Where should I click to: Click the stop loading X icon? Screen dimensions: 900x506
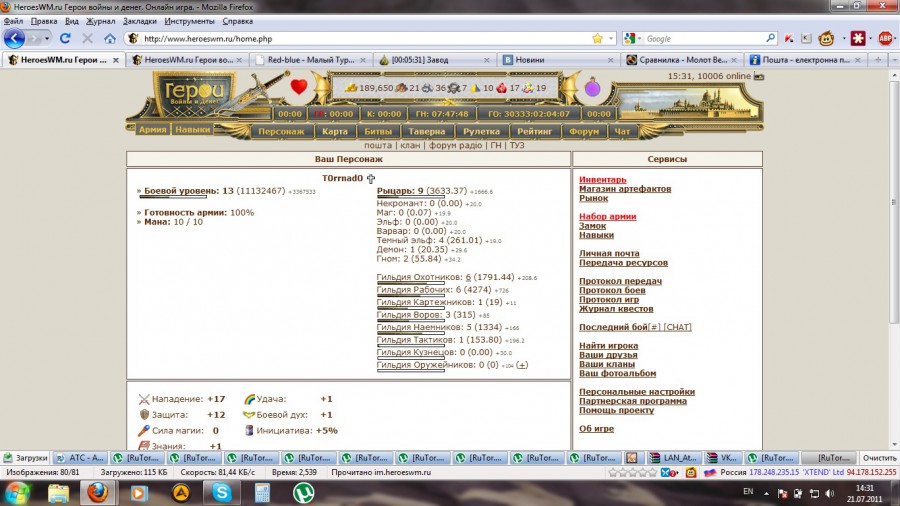tap(87, 38)
